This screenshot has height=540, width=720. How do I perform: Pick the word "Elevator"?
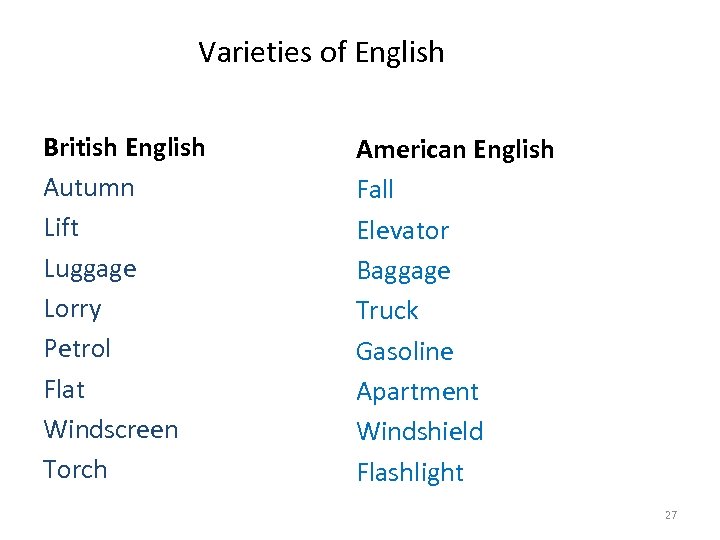coord(403,230)
